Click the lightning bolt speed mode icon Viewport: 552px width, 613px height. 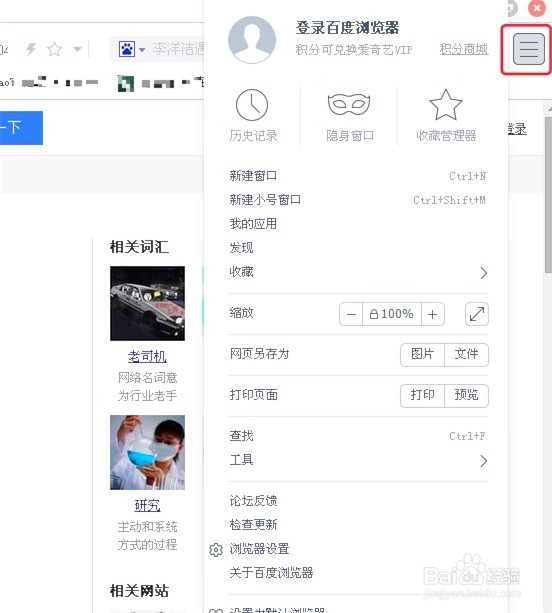pyautogui.click(x=31, y=49)
